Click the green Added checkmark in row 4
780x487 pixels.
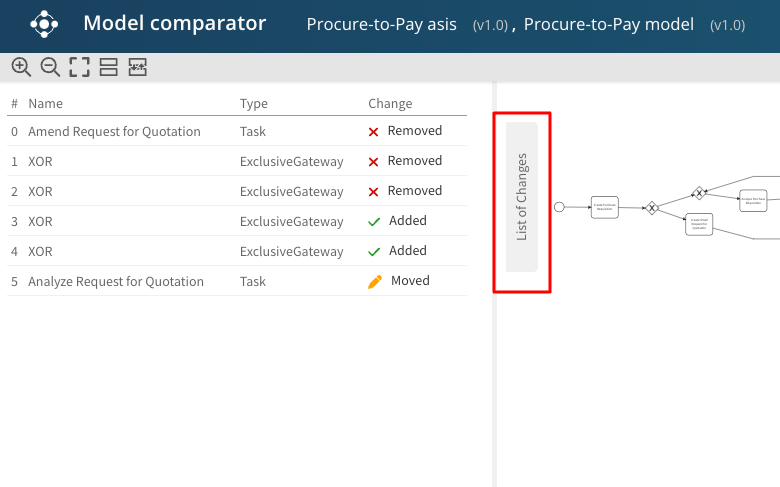[x=374, y=252]
